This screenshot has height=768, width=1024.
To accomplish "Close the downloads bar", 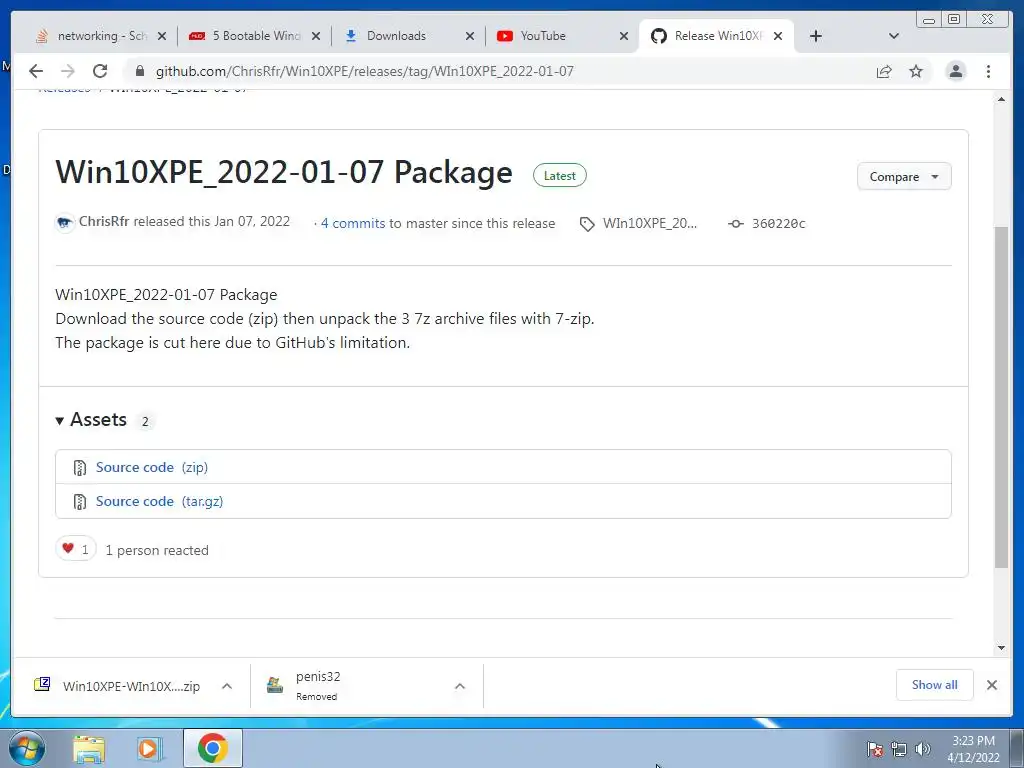I will pyautogui.click(x=991, y=685).
